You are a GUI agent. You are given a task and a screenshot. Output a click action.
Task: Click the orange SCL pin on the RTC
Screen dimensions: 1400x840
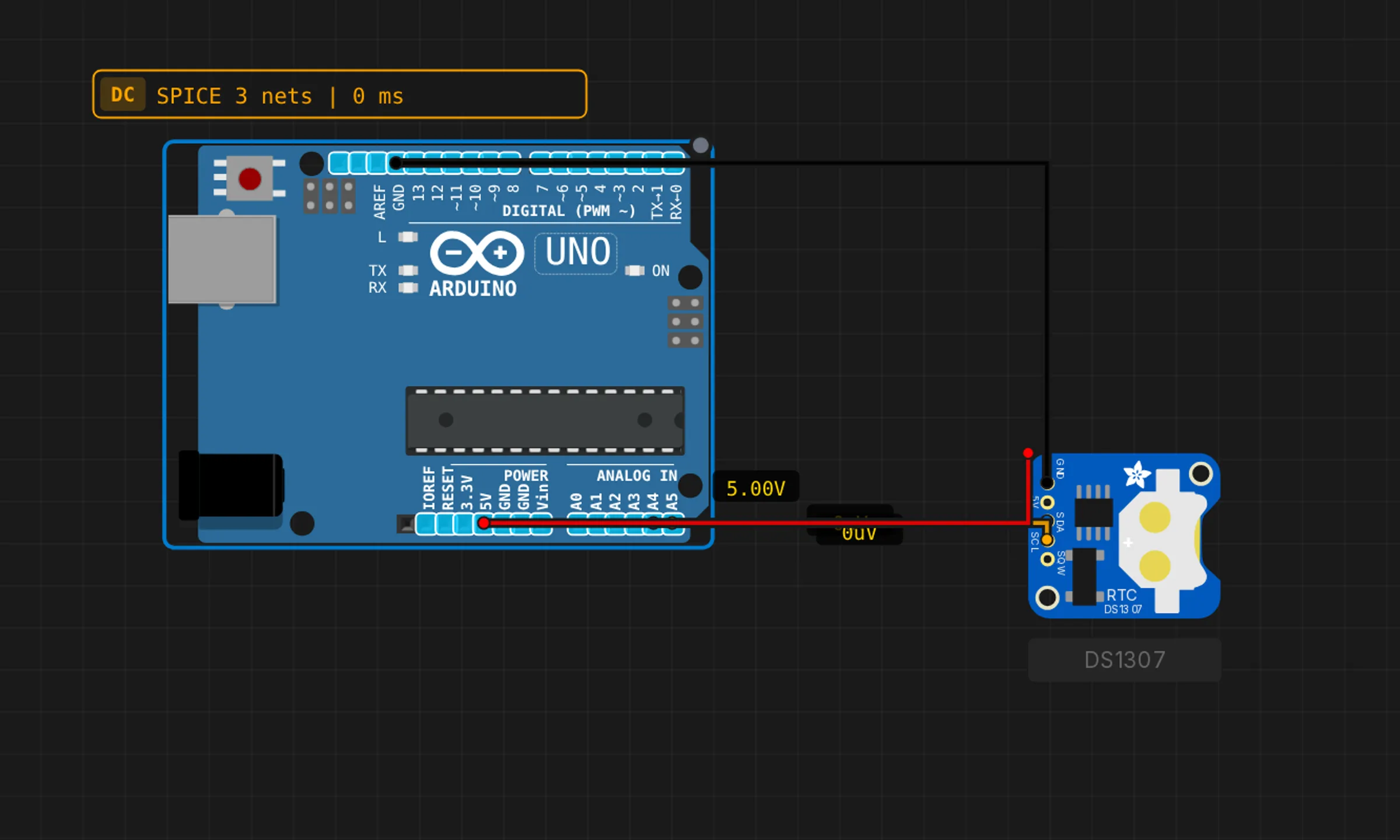1047,540
